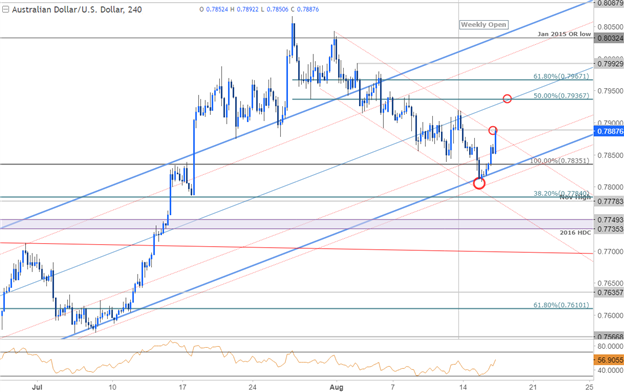Select the 50.00%(0.79367) Fibonacci label
The width and height of the screenshot is (624, 392).
561,96
